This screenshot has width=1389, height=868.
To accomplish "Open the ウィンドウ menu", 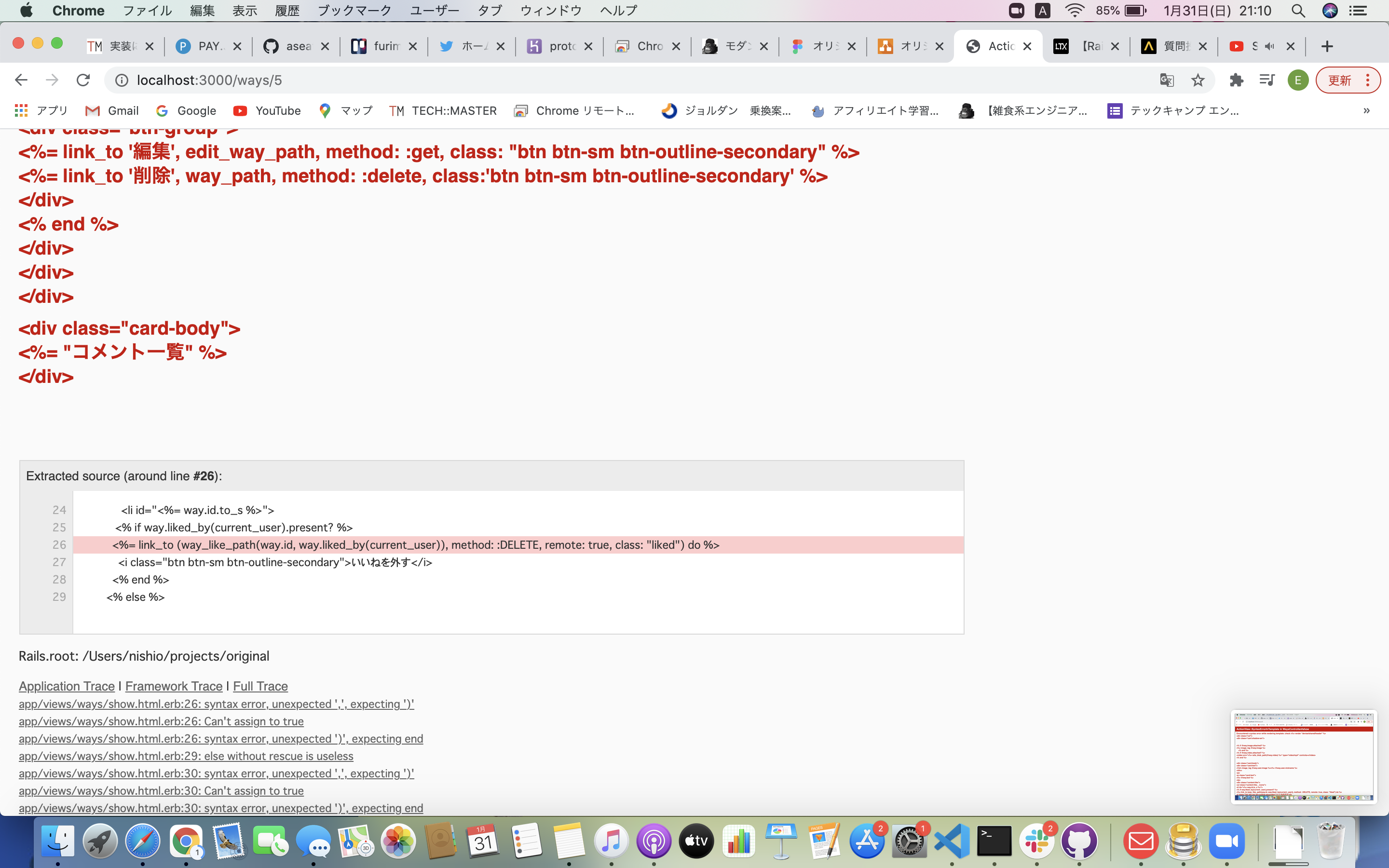I will click(550, 10).
